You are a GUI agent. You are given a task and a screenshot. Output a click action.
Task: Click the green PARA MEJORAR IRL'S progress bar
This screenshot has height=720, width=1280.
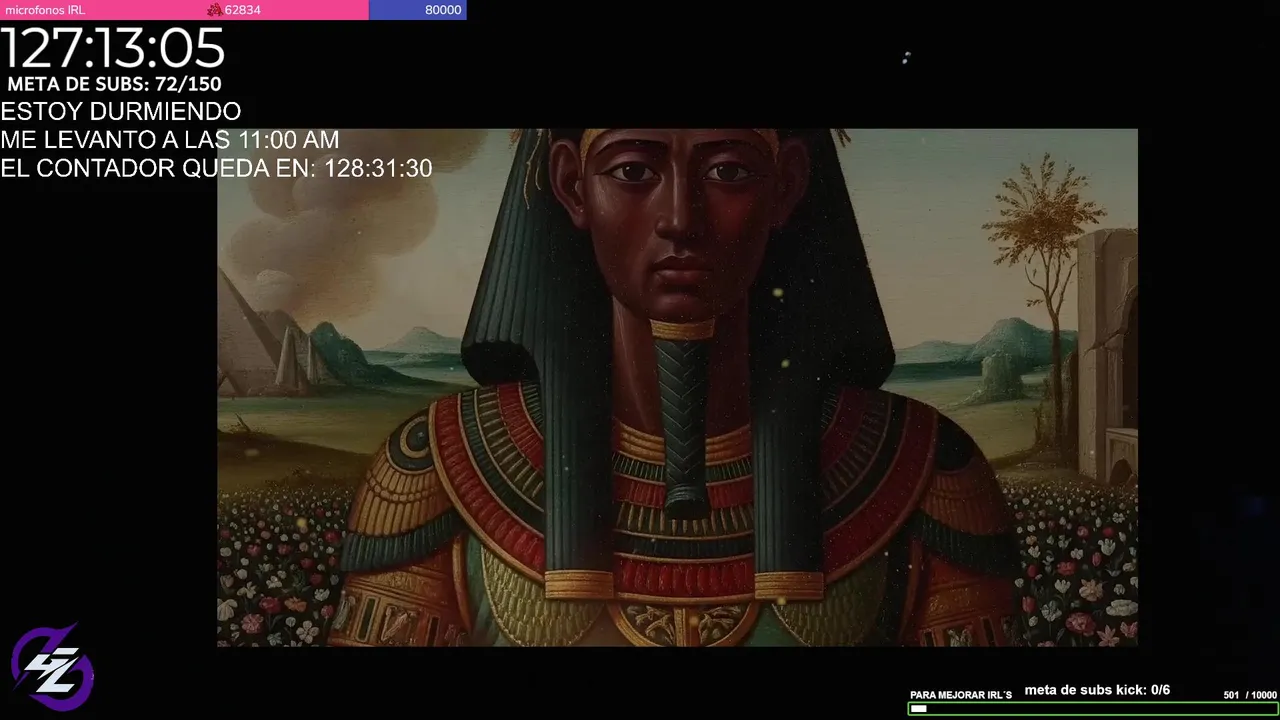point(1093,709)
